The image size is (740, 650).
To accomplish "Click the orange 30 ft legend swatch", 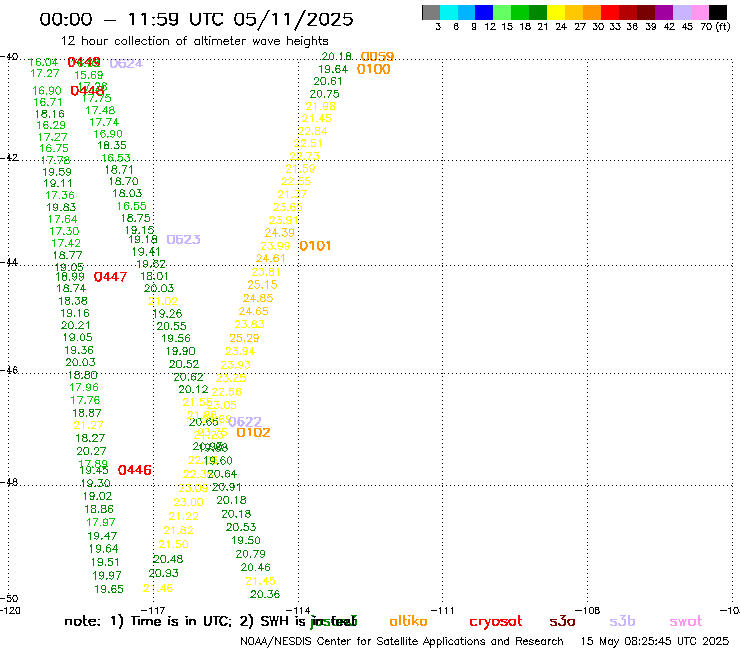I will pos(592,12).
